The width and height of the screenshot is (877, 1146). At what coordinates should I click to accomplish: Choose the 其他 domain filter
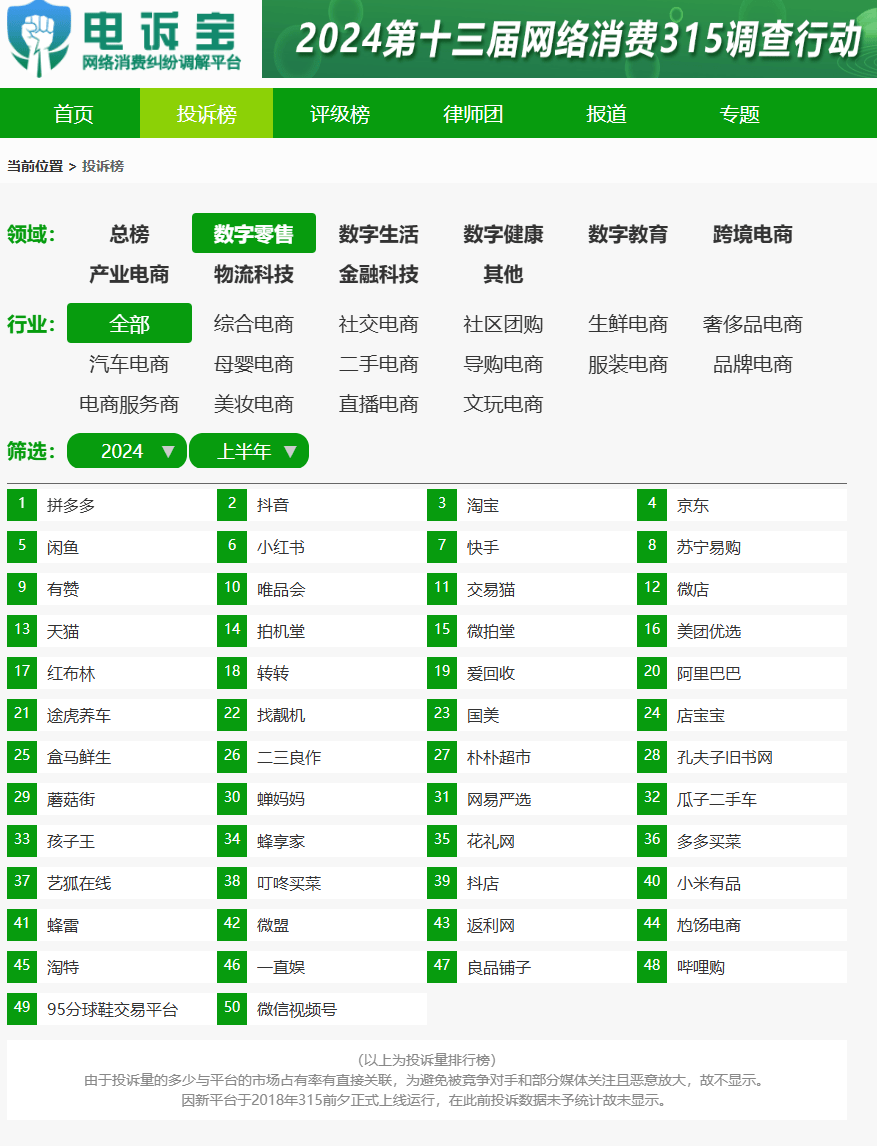click(x=504, y=274)
